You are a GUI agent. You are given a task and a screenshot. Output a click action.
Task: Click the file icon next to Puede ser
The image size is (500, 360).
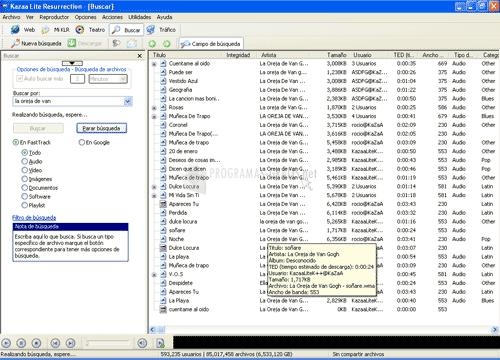pos(163,72)
